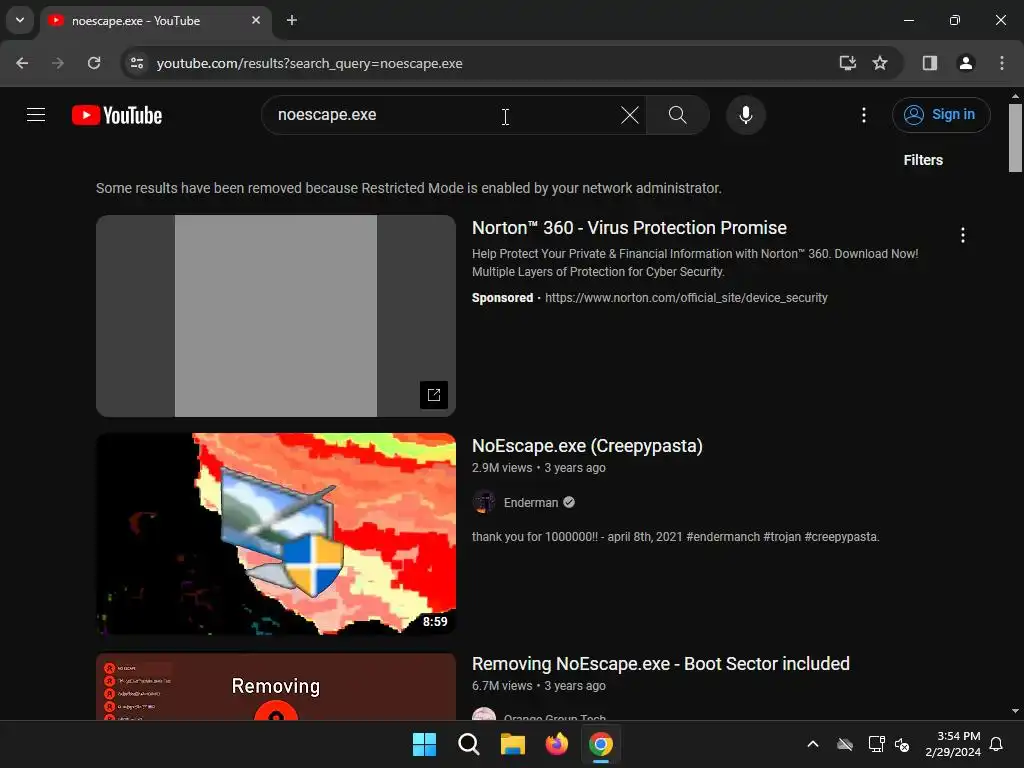Open the Chrome profile icon
This screenshot has height=768, width=1024.
tap(965, 63)
